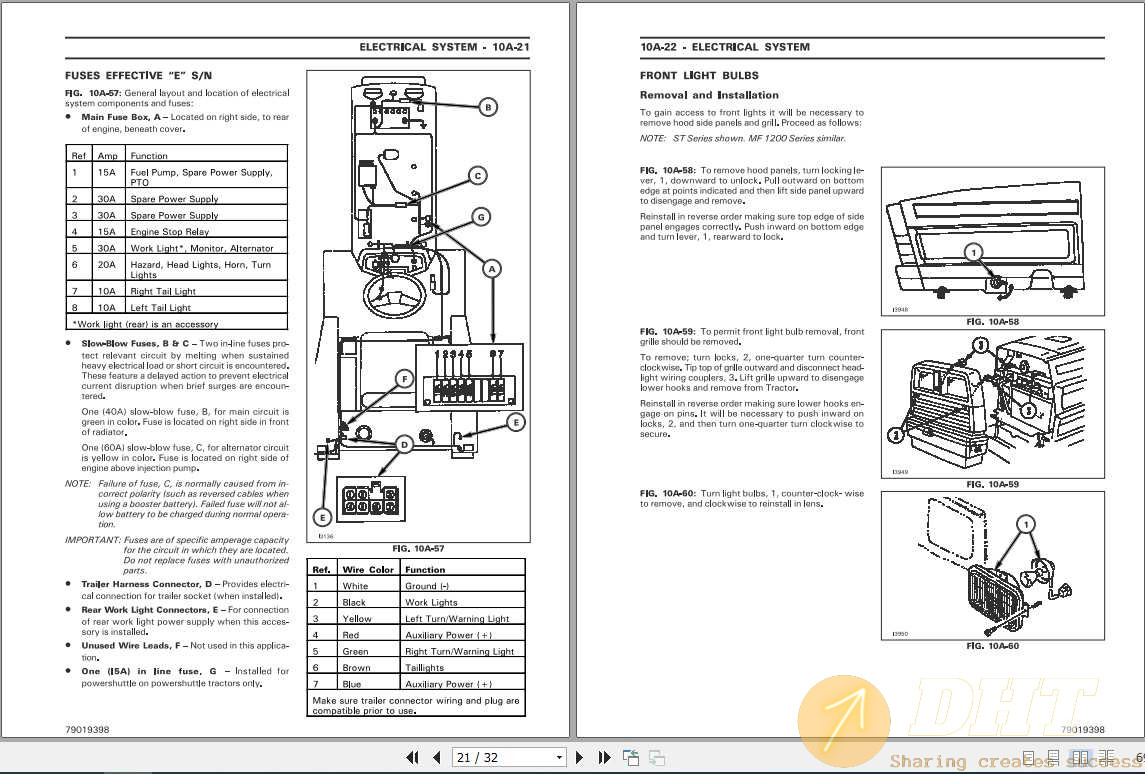Click the previous-view history icon
The image size is (1145, 774).
(631, 756)
